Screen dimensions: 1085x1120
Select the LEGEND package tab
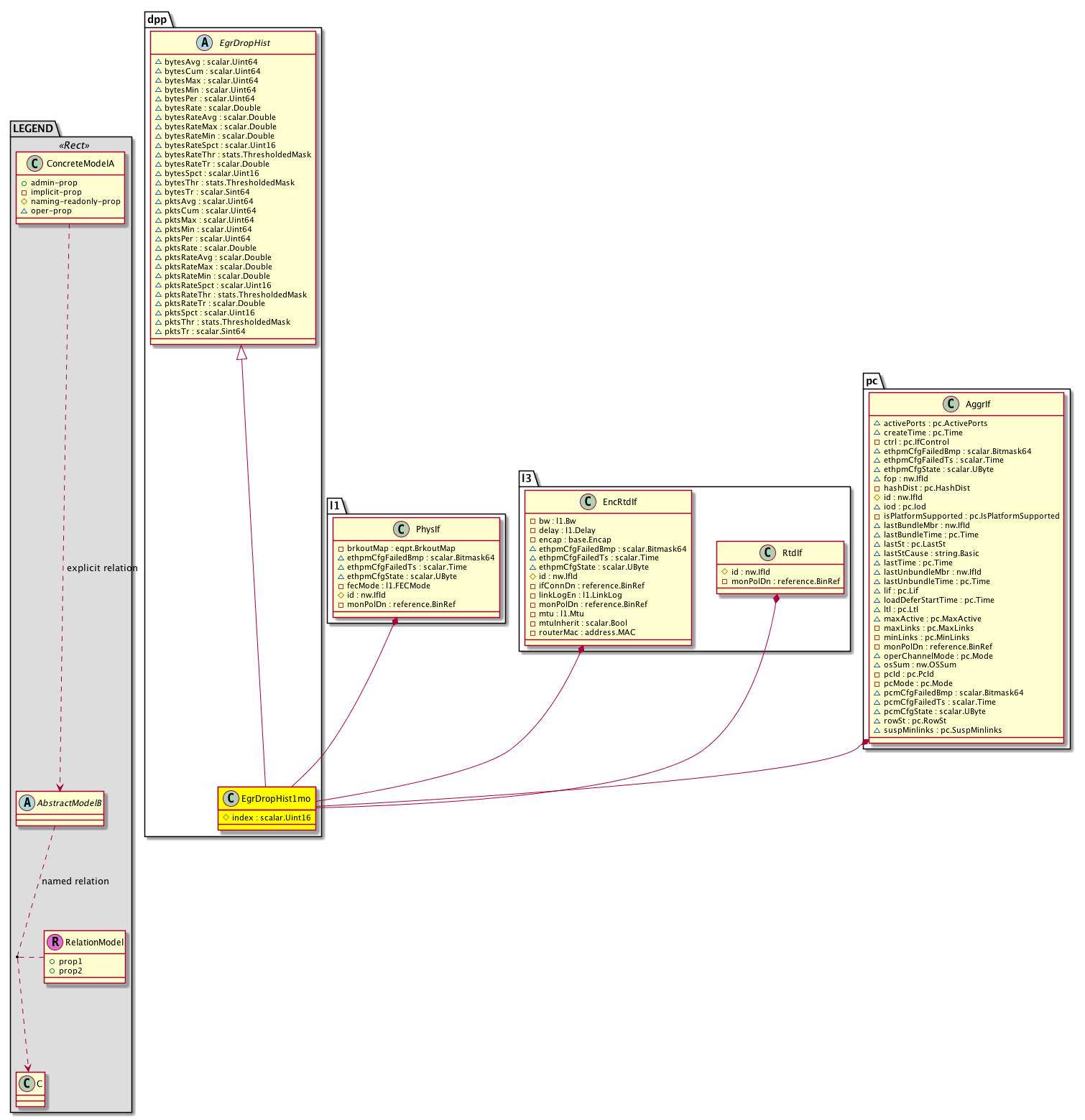click(x=33, y=129)
